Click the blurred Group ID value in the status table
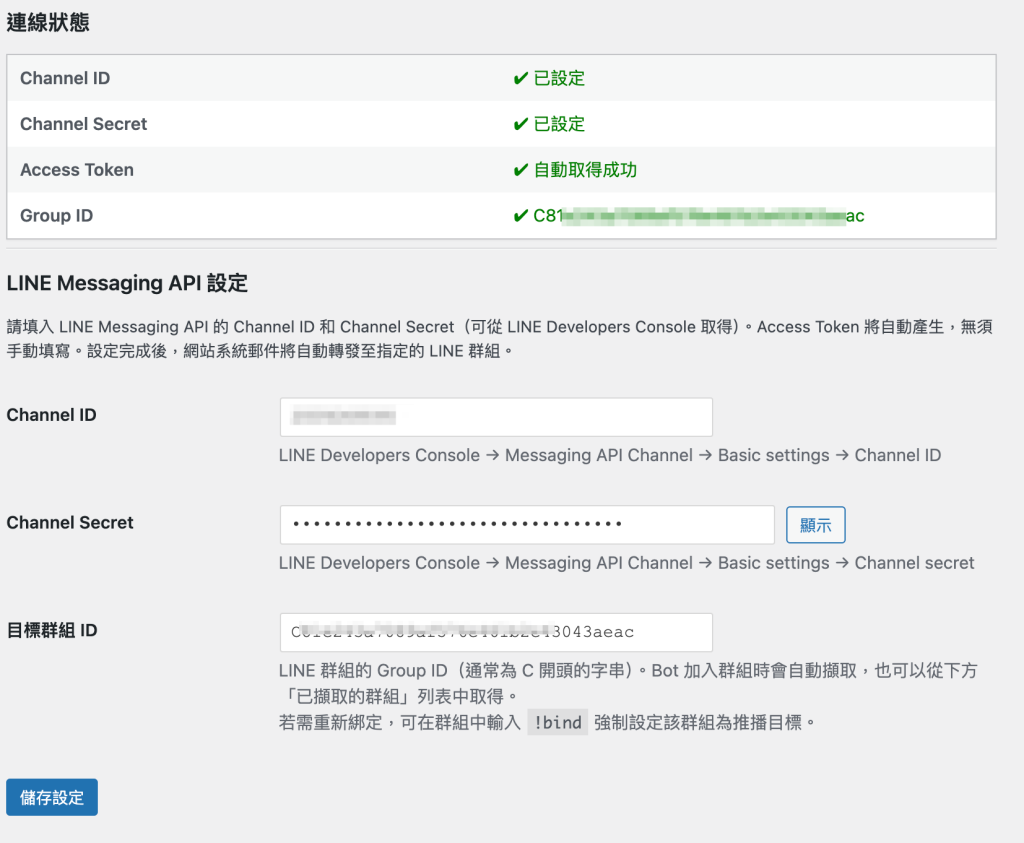This screenshot has width=1024, height=843. coord(698,216)
